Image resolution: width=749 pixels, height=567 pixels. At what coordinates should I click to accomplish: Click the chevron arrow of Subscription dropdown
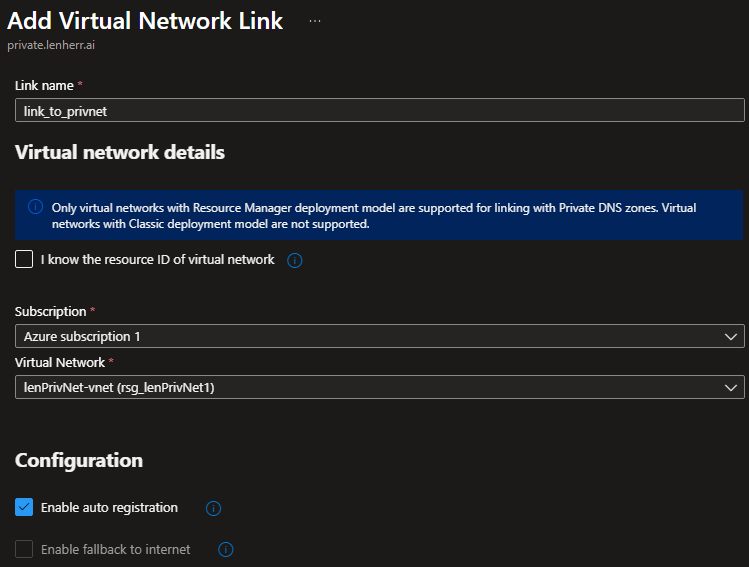click(730, 337)
